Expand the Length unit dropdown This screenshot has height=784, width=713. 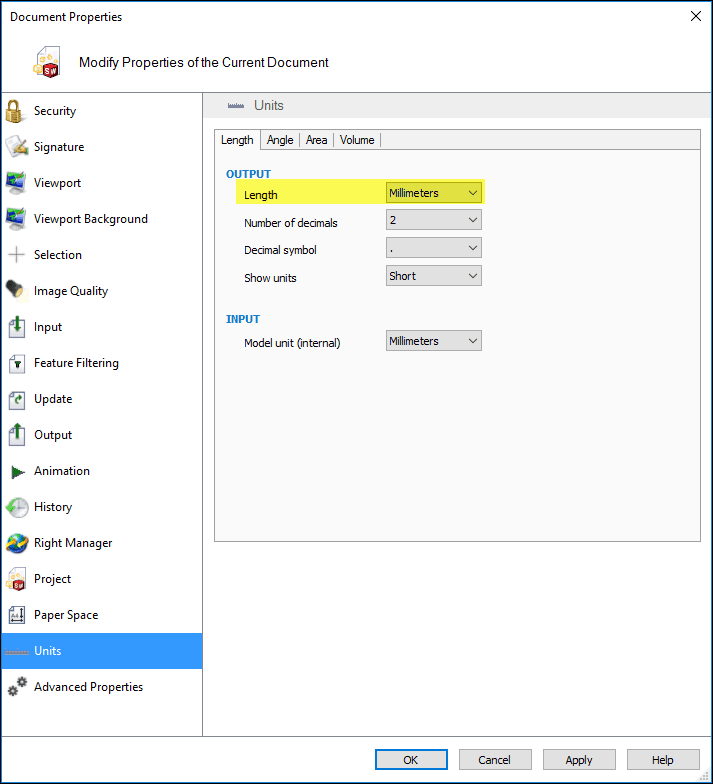434,193
